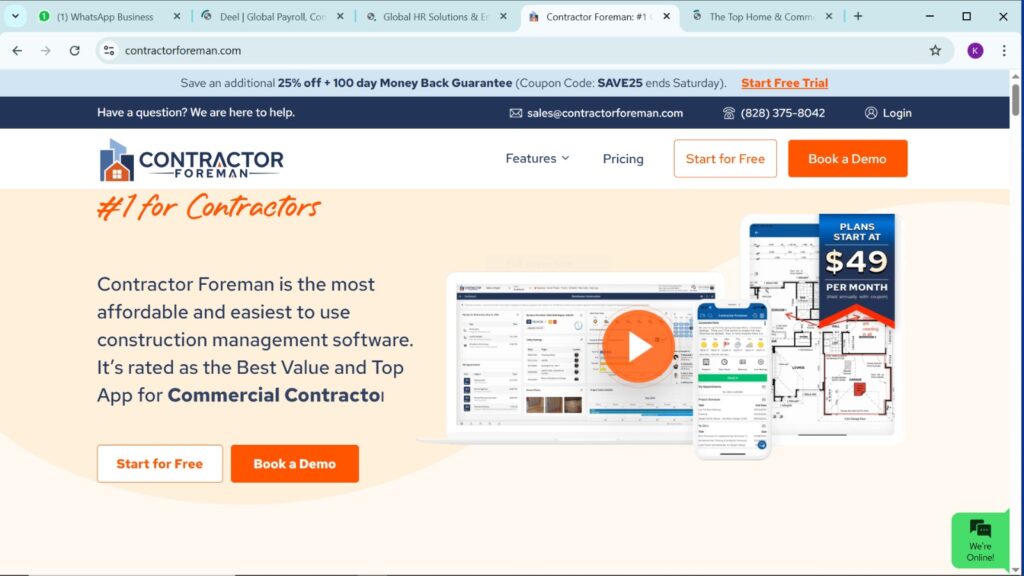This screenshot has height=576, width=1024.
Task: Call the (828) 375-8042 number link
Action: point(782,113)
